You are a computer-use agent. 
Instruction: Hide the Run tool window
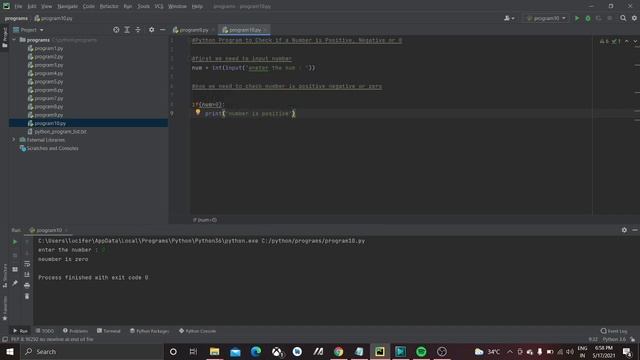[635, 230]
